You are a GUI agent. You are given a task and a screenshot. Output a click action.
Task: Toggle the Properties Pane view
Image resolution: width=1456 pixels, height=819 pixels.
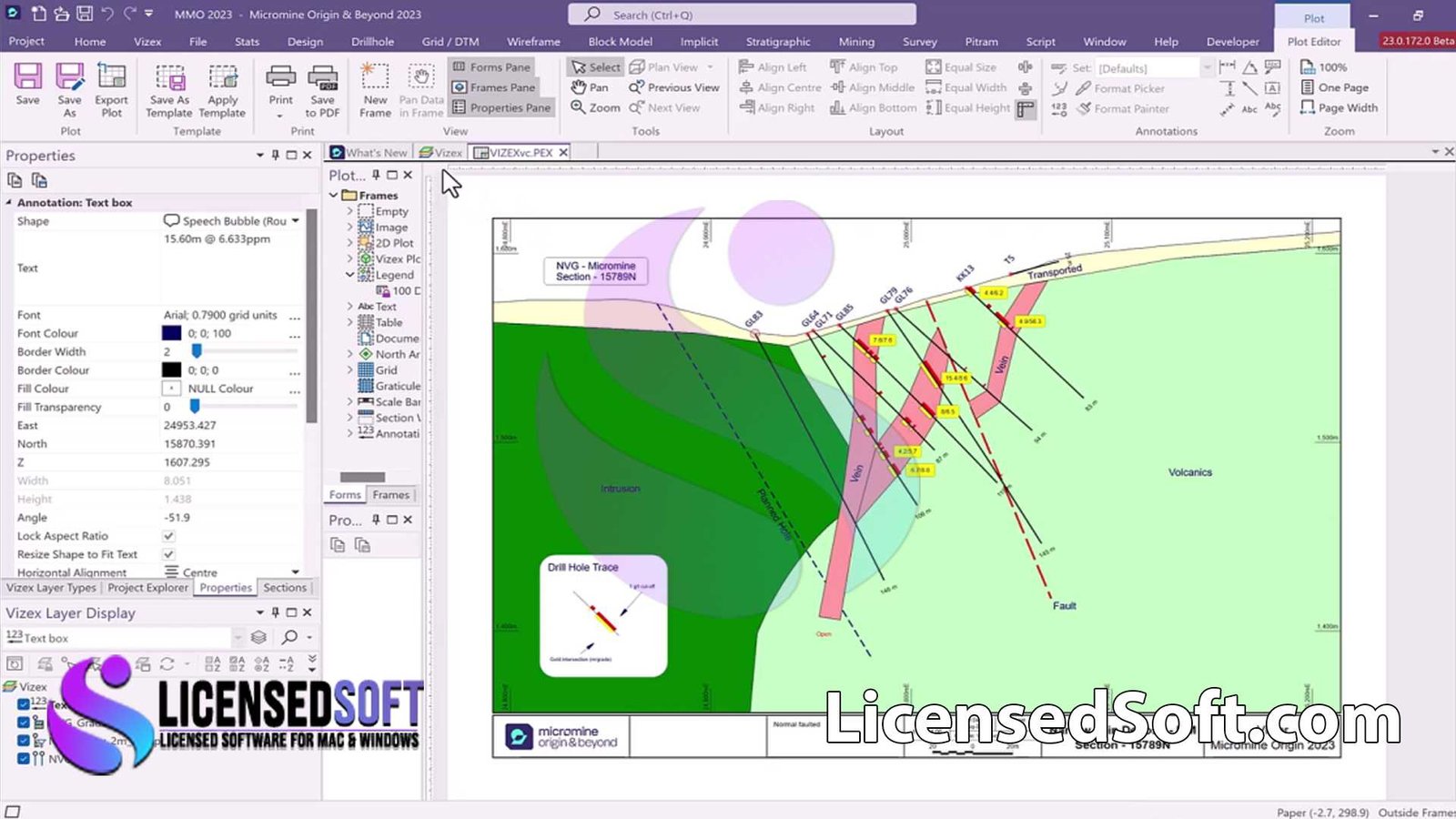501,107
